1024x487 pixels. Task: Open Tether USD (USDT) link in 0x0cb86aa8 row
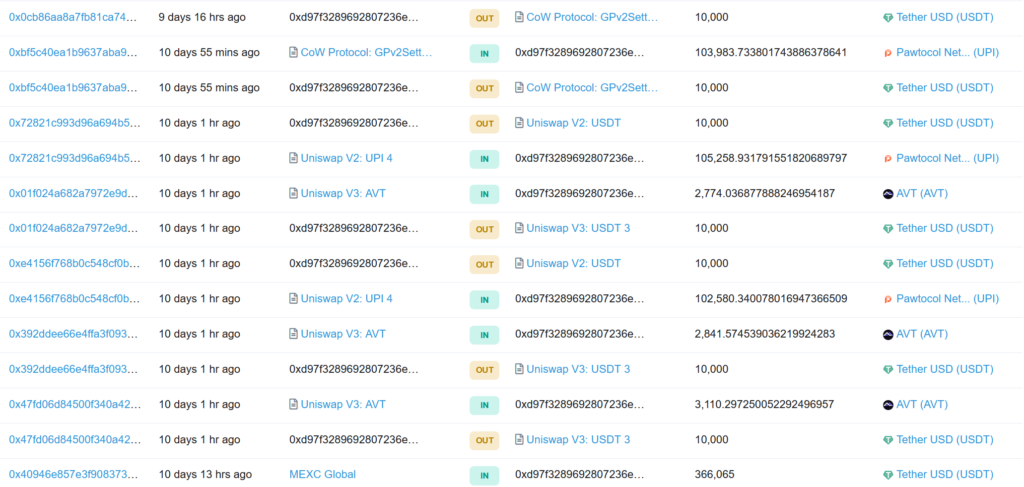[945, 18]
